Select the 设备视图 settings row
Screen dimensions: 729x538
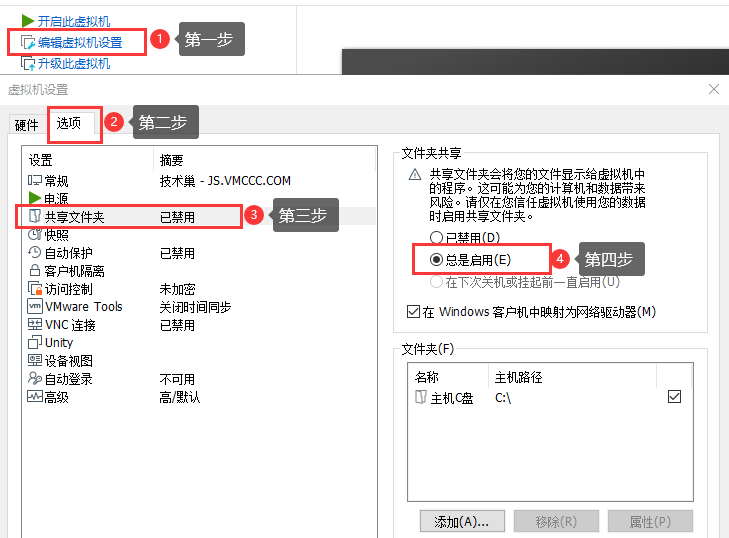(x=199, y=360)
